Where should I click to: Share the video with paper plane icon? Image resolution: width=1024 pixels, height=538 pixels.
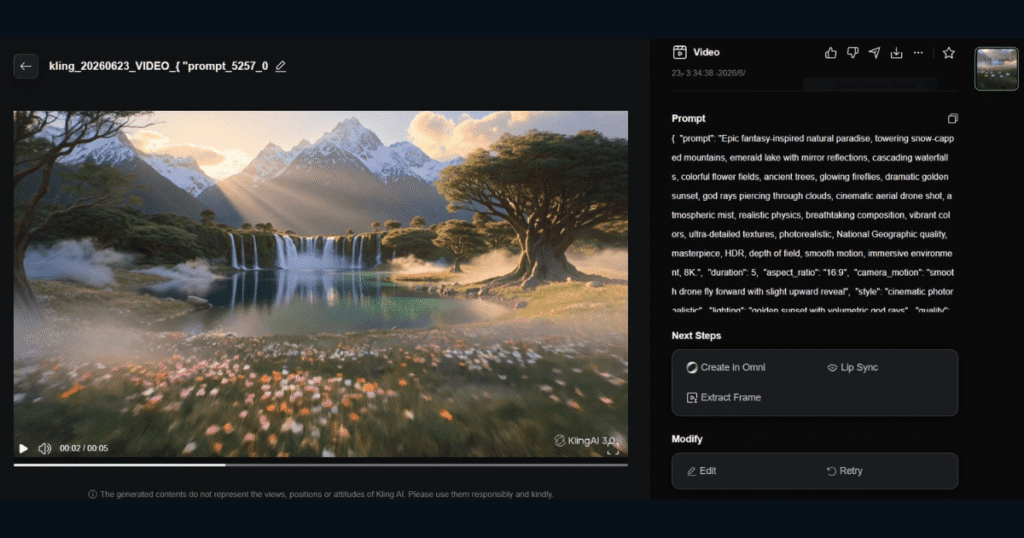[874, 53]
